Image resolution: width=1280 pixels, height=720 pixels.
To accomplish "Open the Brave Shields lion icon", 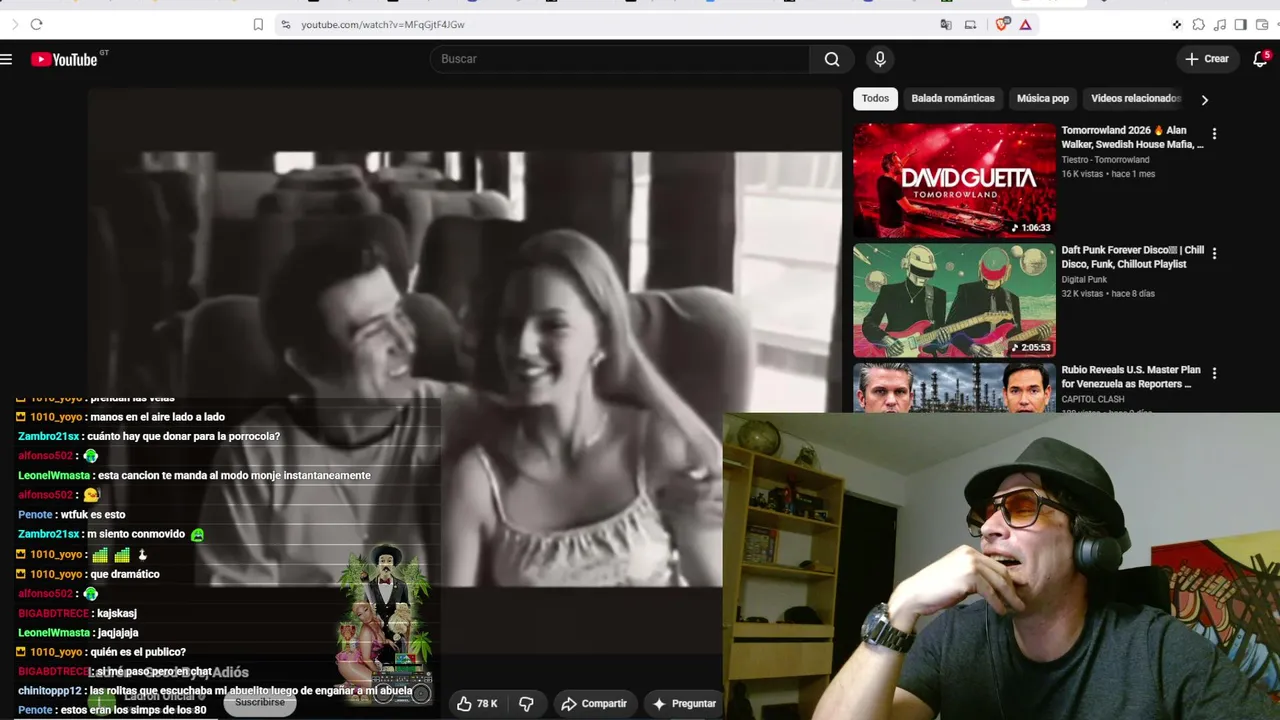I will click(1002, 24).
